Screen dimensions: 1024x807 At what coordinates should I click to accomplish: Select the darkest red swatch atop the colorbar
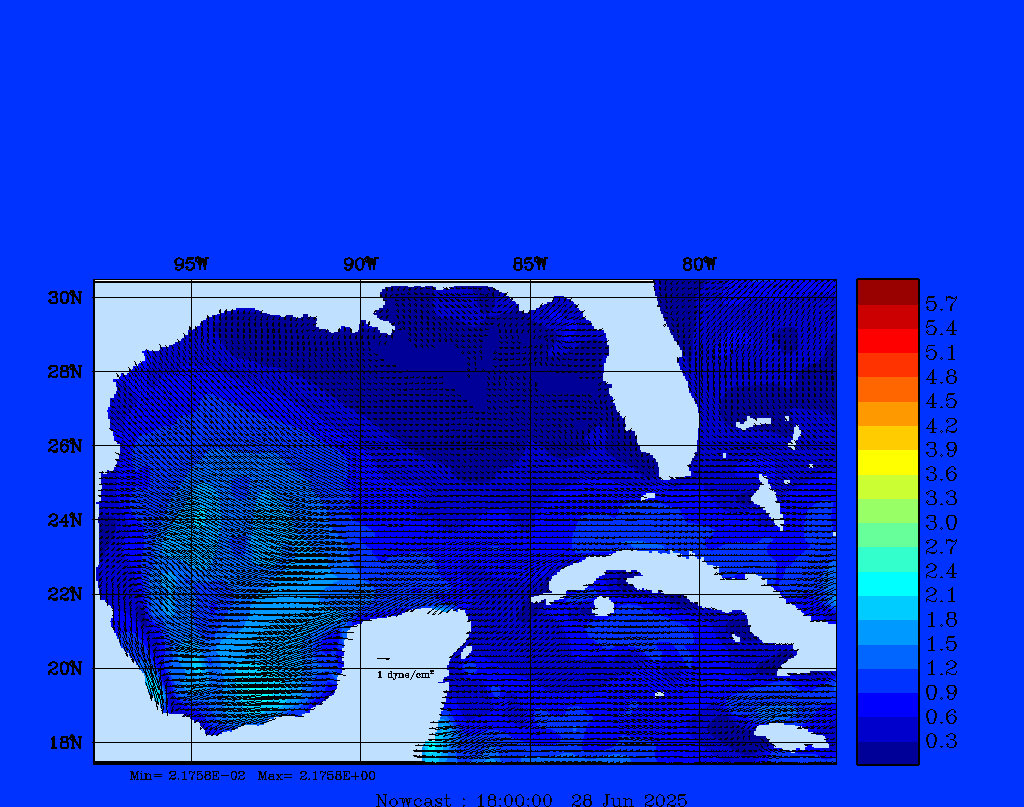[887, 292]
